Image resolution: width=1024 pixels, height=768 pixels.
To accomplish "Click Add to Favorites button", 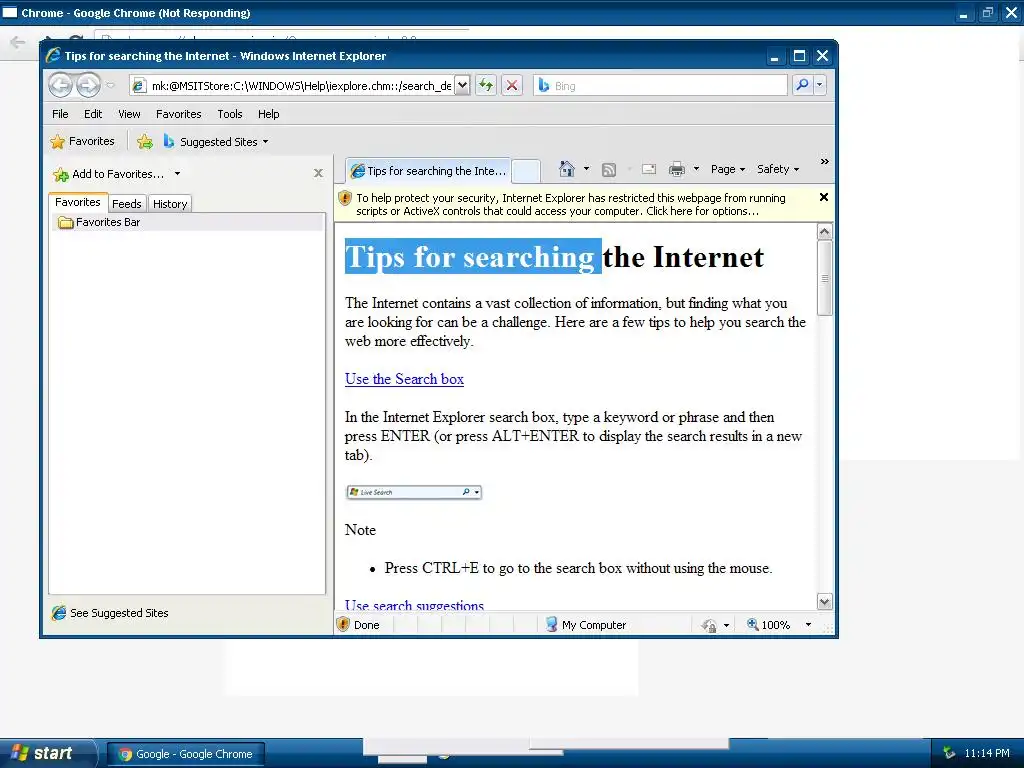I will click(108, 174).
